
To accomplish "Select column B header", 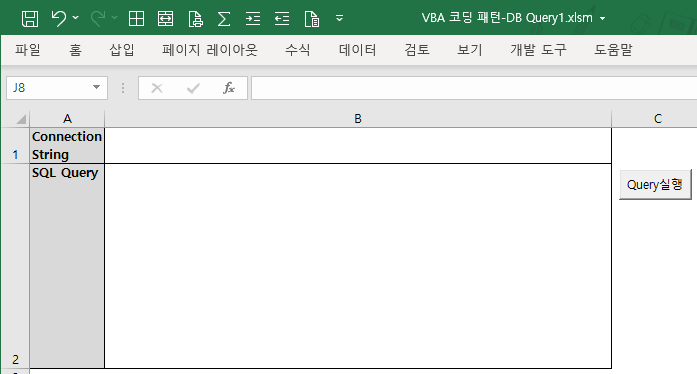I will click(358, 119).
